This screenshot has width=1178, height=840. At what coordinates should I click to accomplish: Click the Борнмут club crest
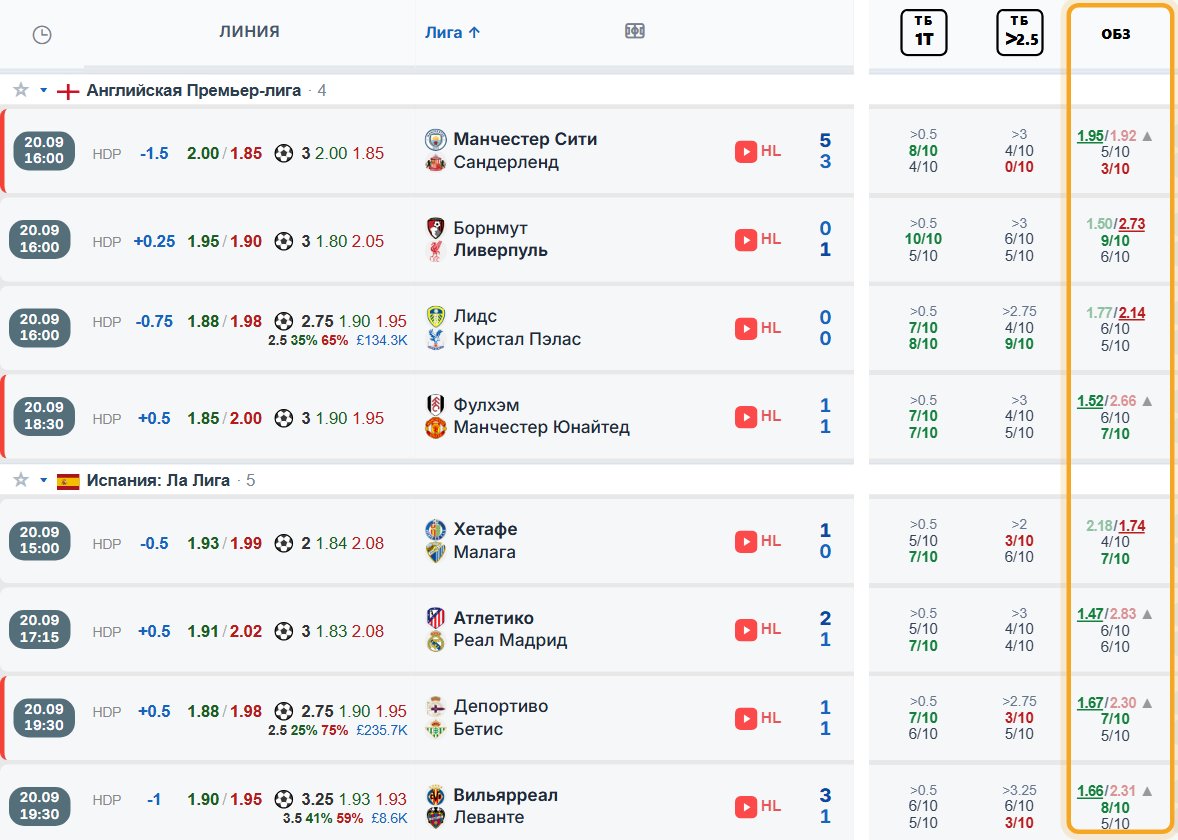coord(436,228)
